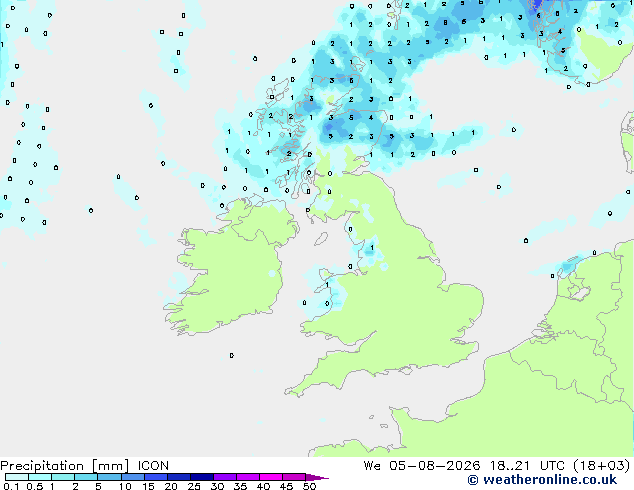Click the 5–10 mm legend color swatch
Image resolution: width=634 pixels, height=490 pixels.
109,477
